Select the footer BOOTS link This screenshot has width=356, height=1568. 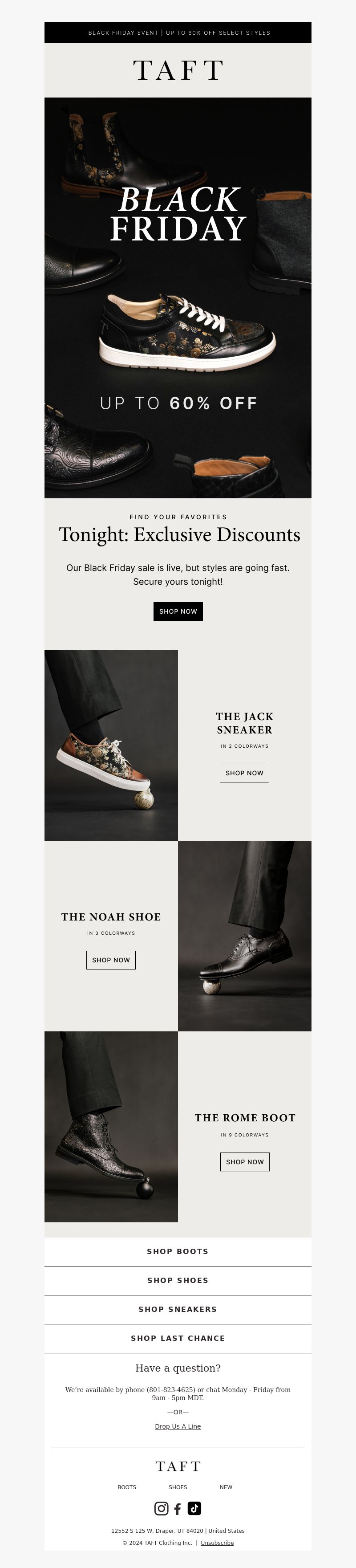(126, 1487)
